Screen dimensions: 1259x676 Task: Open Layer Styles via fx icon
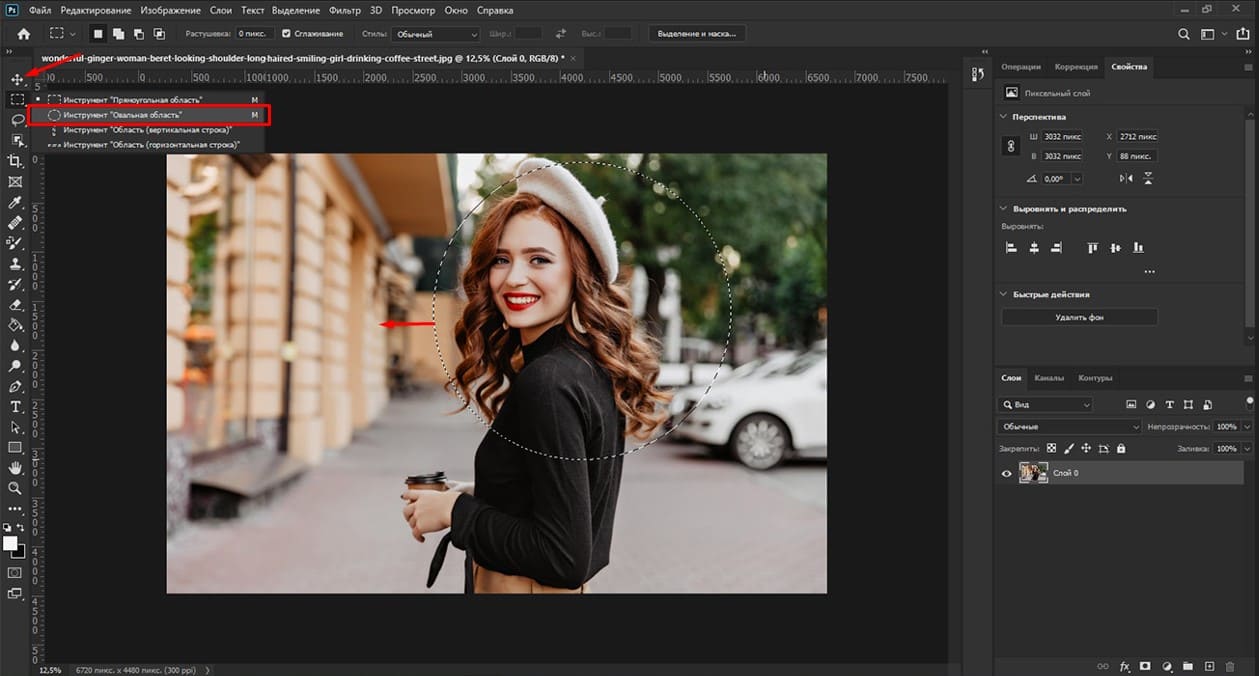pyautogui.click(x=1124, y=665)
